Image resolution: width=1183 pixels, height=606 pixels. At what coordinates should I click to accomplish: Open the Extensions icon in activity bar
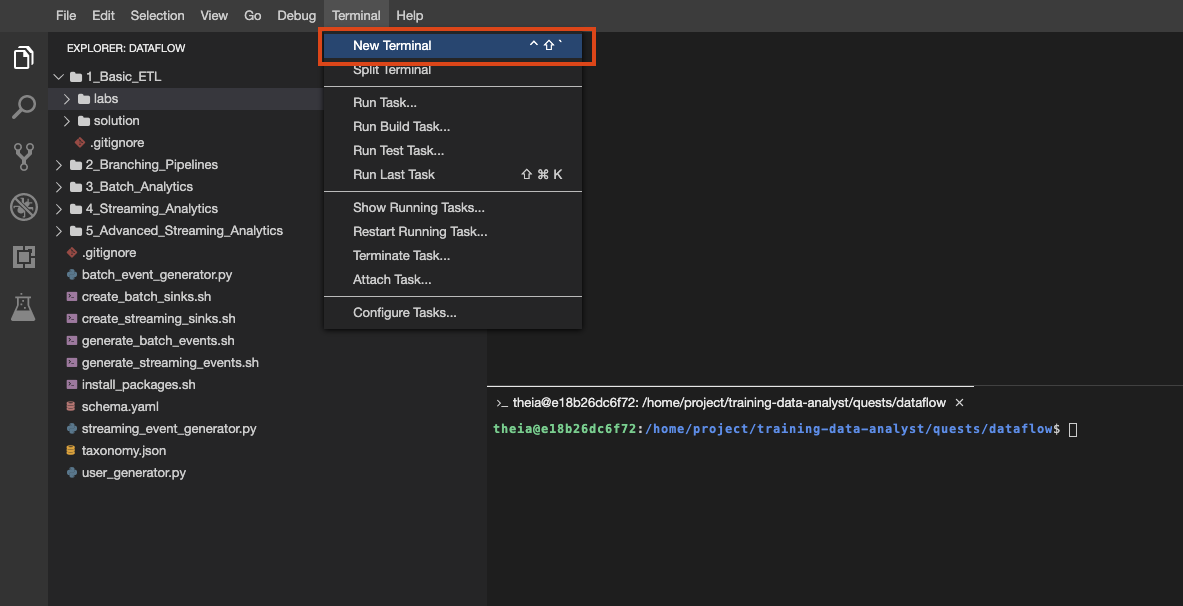point(23,257)
